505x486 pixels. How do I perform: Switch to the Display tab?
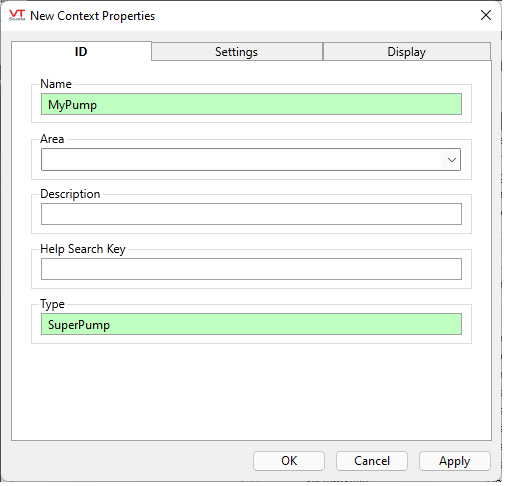[x=406, y=52]
